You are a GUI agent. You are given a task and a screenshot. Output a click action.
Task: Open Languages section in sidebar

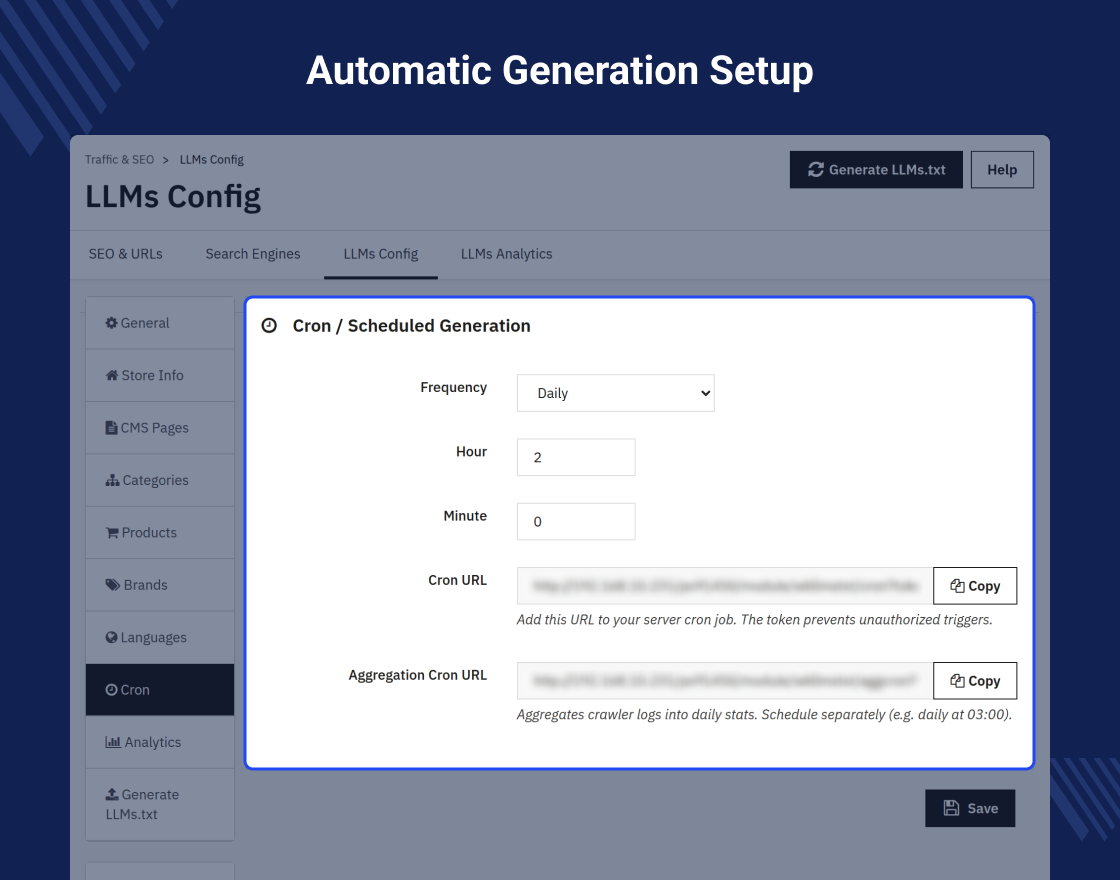click(160, 637)
